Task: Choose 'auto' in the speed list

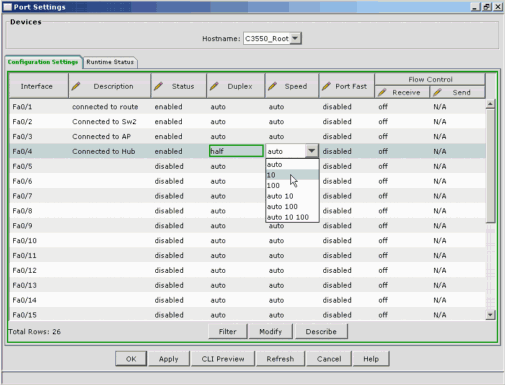Action: (292, 164)
